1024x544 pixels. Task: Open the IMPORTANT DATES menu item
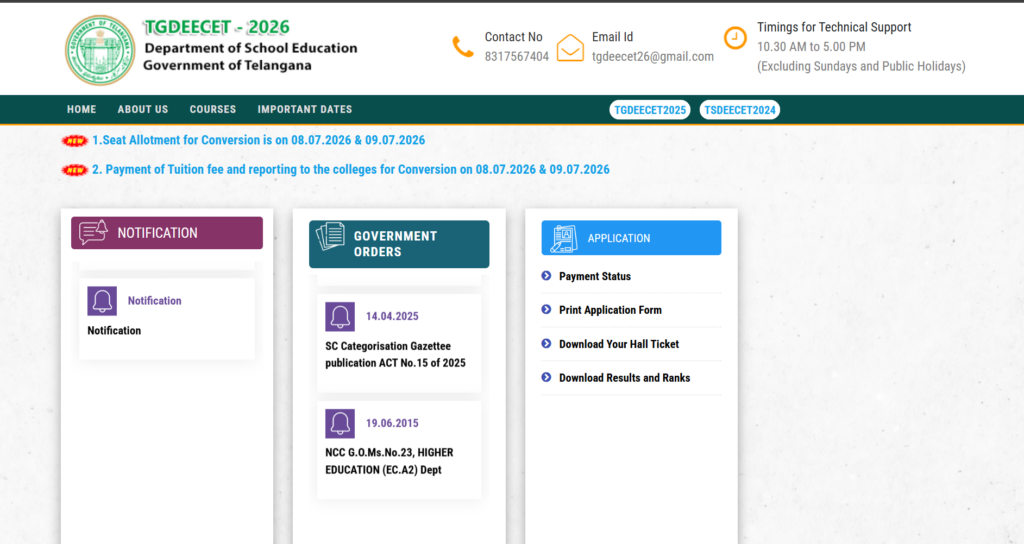[305, 110]
